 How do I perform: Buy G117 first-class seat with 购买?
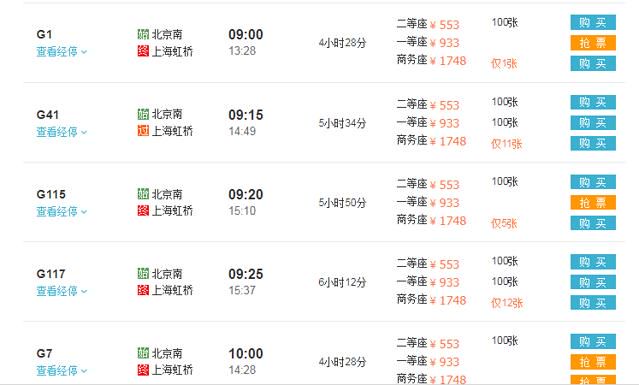pos(593,282)
